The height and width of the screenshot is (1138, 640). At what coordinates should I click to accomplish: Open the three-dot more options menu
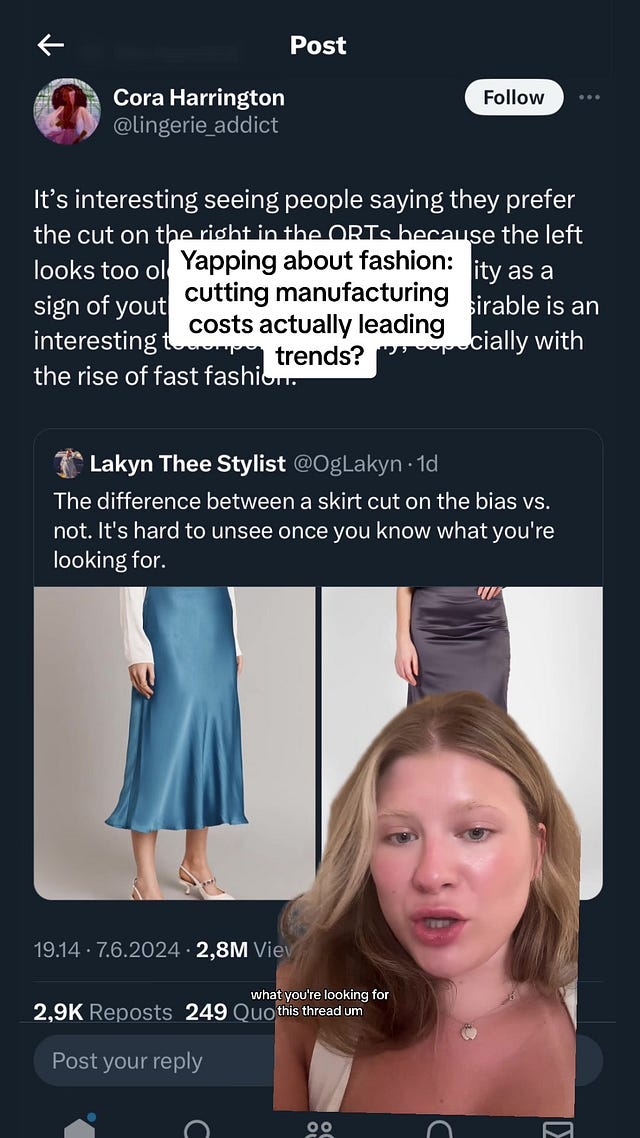(x=590, y=97)
